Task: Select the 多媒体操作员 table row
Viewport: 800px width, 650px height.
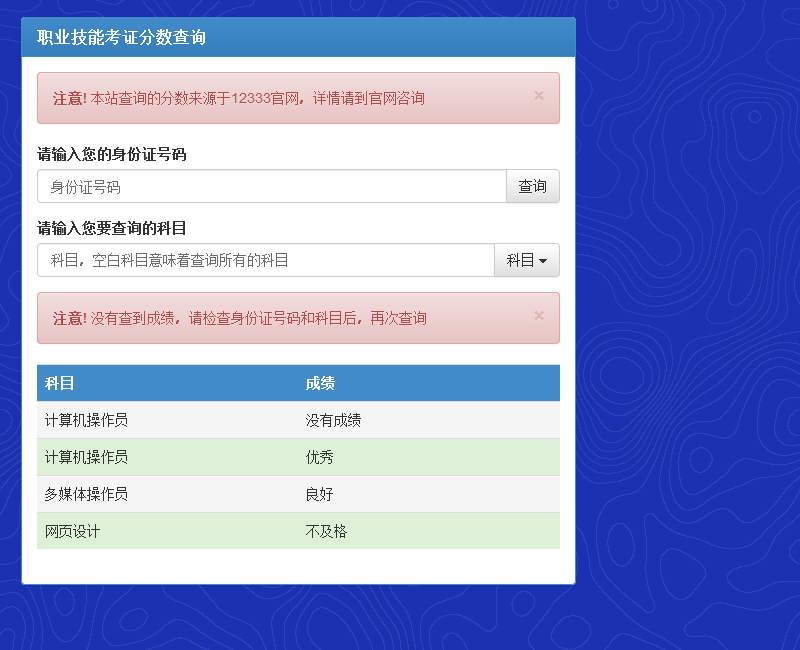Action: point(298,494)
